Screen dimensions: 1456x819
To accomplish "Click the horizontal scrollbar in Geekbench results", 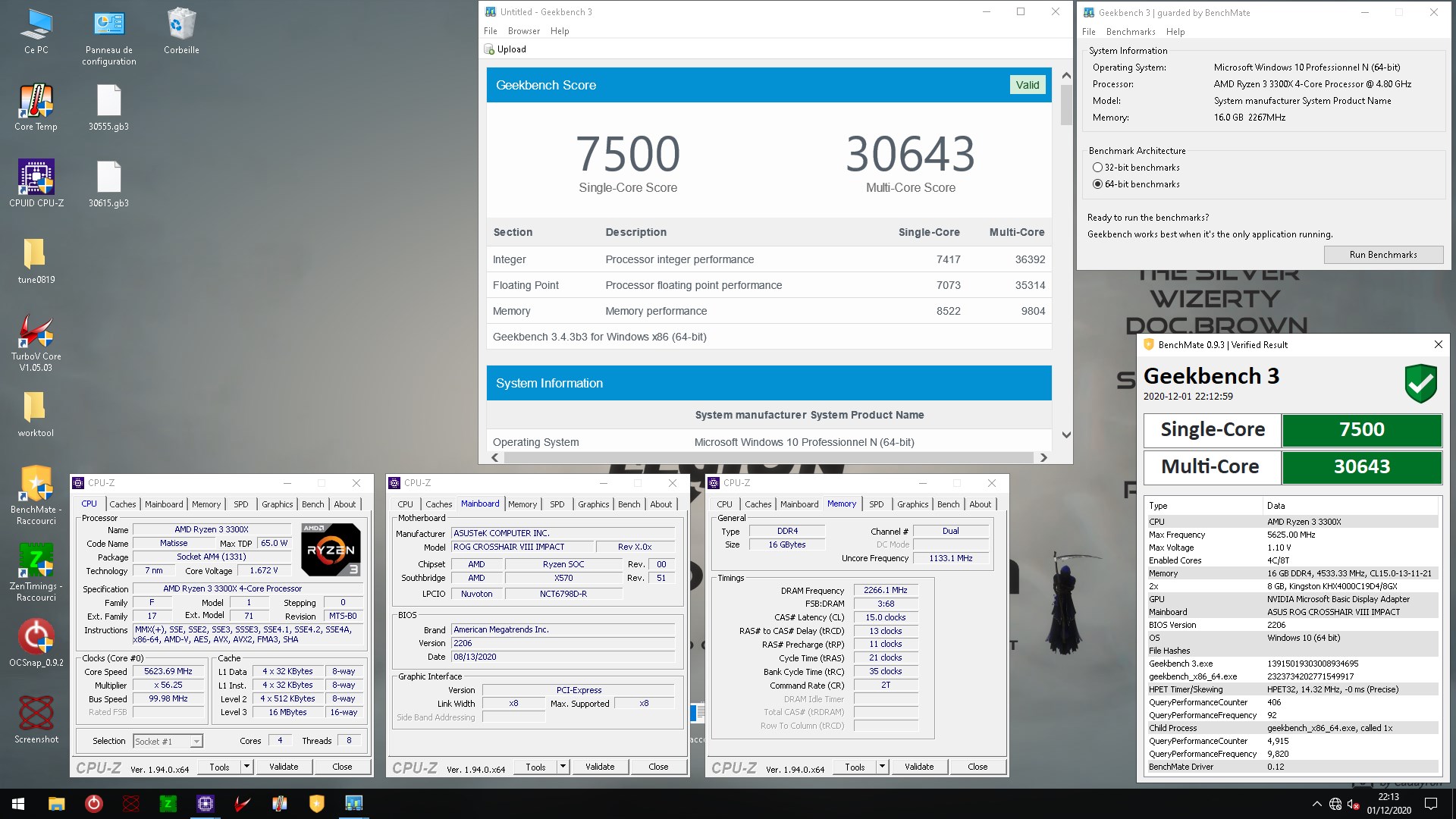I will click(x=767, y=457).
